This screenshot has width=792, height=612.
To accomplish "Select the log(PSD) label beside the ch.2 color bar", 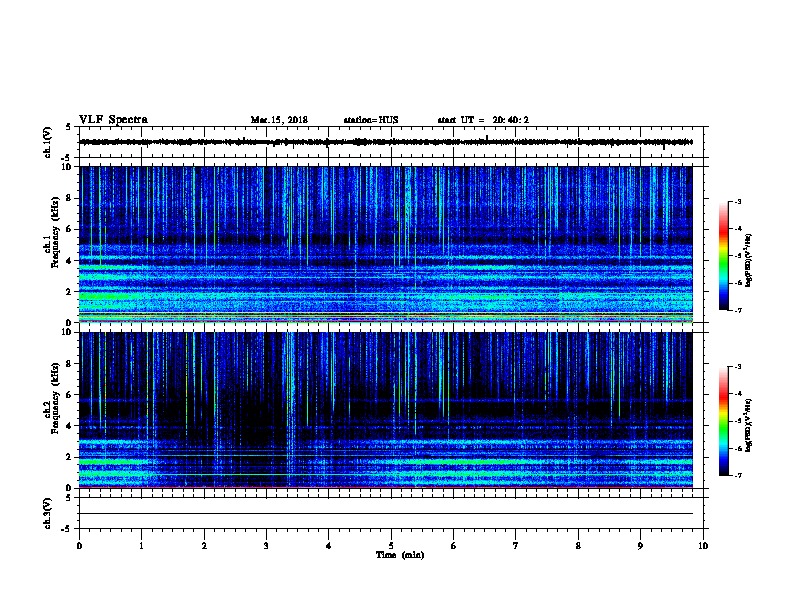I will (x=748, y=425).
